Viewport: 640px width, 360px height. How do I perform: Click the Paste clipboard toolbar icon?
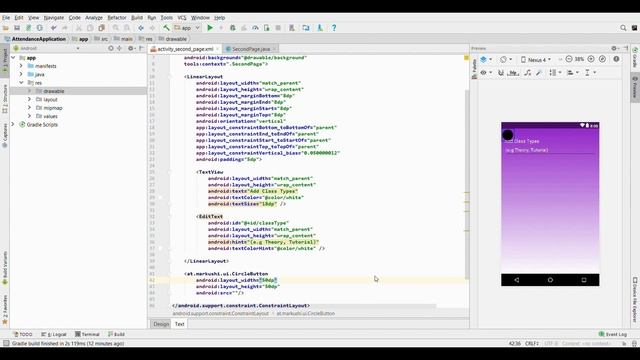click(x=102, y=28)
